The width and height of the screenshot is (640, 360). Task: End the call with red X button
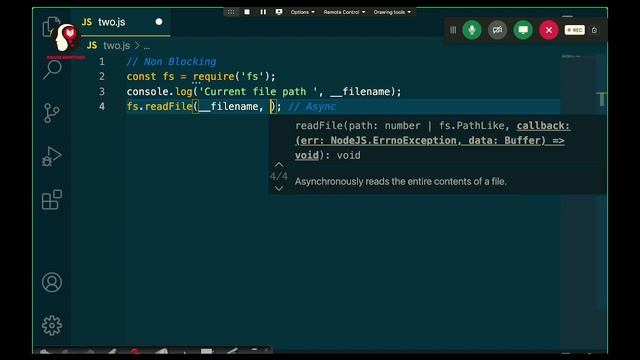tap(549, 30)
